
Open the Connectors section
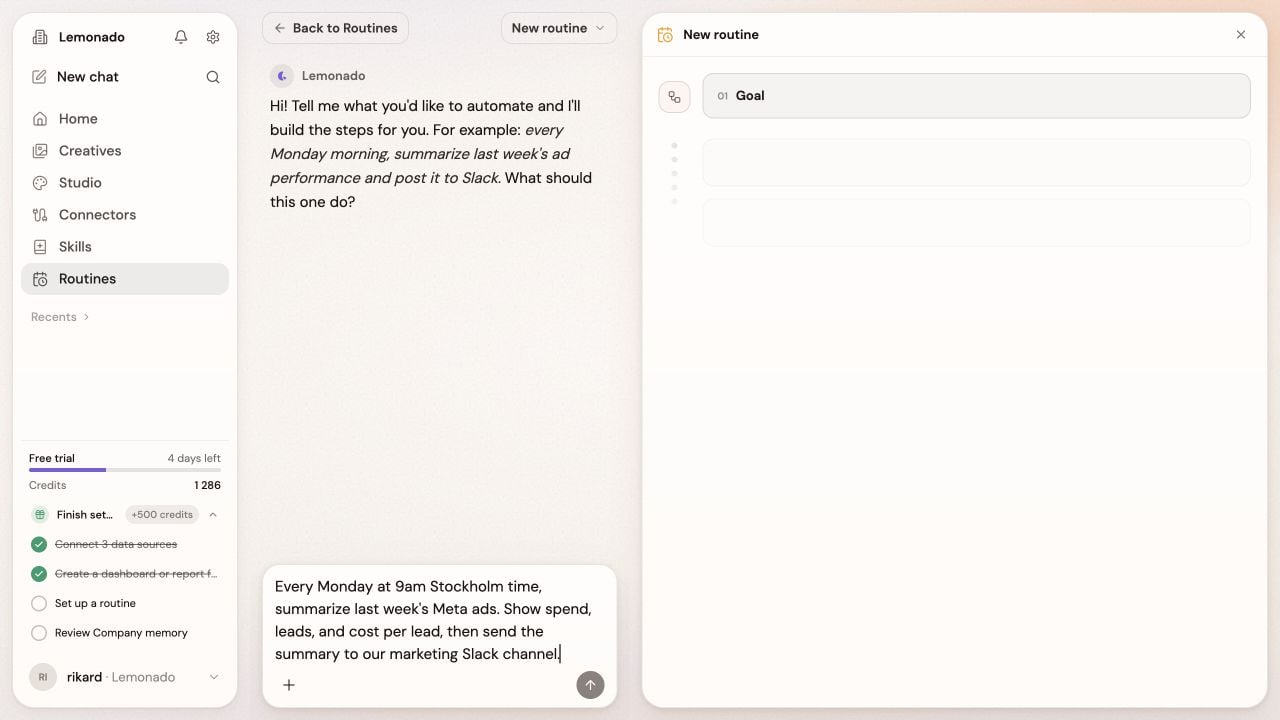pos(125,215)
